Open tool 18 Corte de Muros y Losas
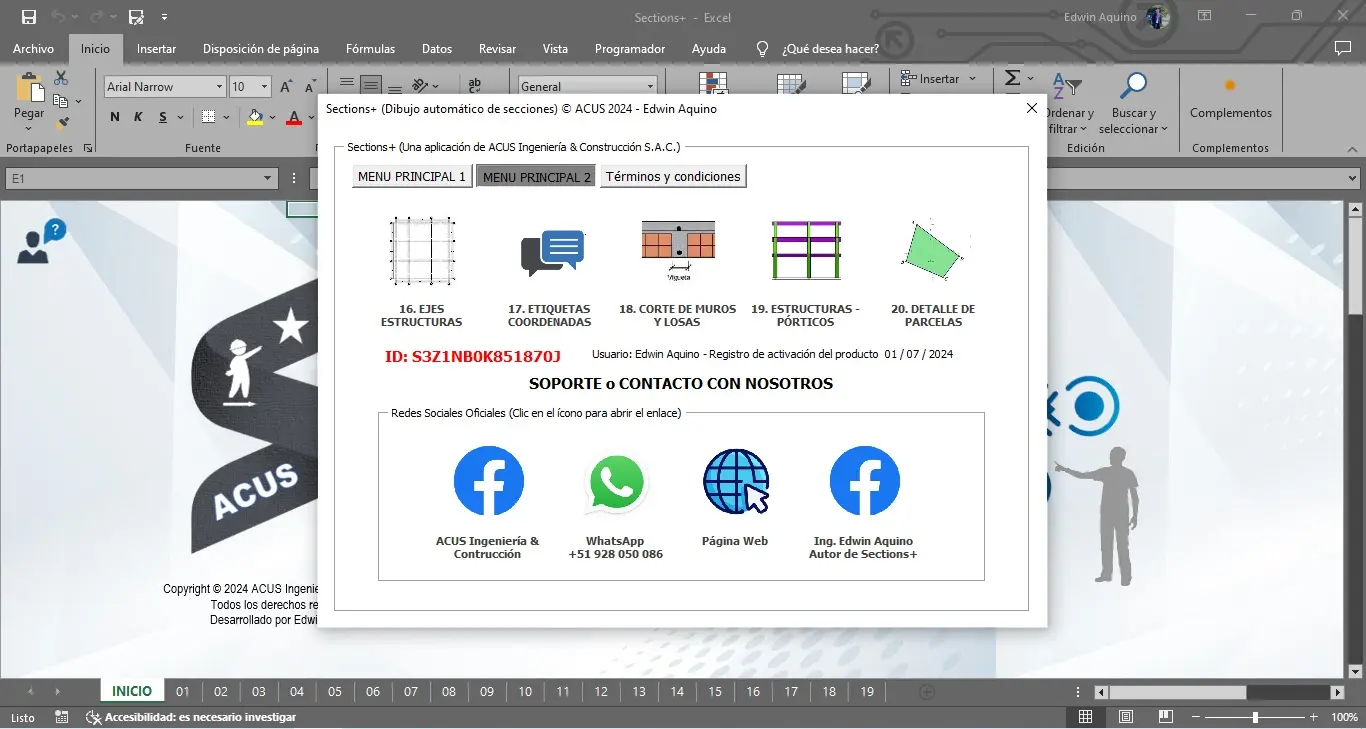 point(678,250)
